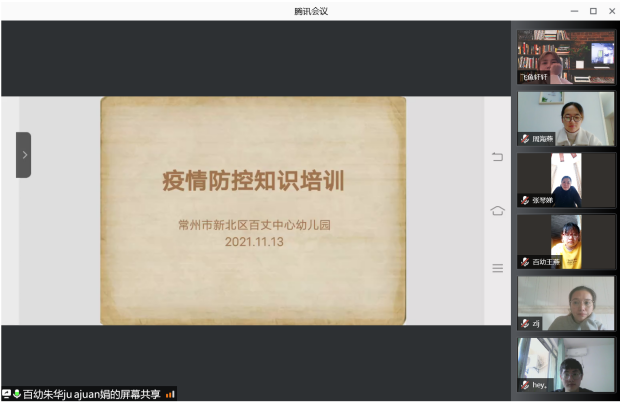The width and height of the screenshot is (620, 402).
Task: Select the hey. participant video thumbnail
Action: 566,364
